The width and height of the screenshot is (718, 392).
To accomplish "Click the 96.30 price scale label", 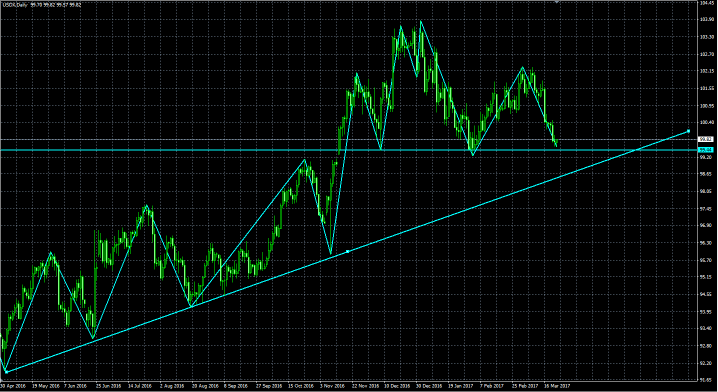I will (707, 243).
